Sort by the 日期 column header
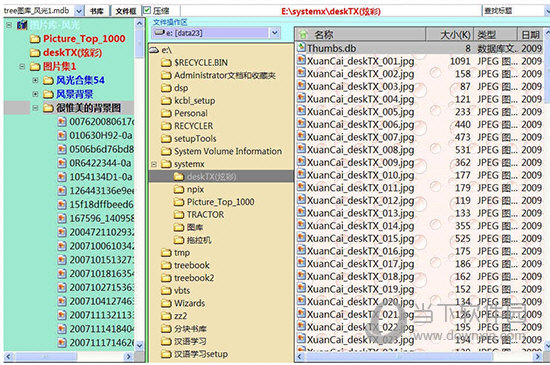The image size is (550, 365). (x=530, y=34)
